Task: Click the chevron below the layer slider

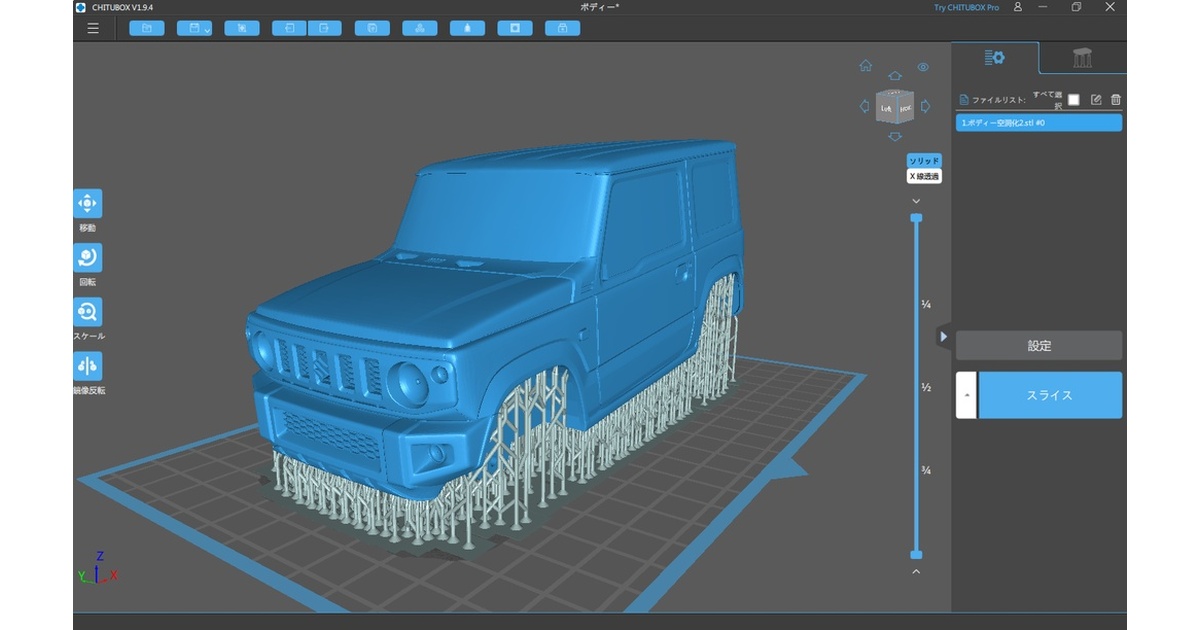Action: click(x=916, y=571)
